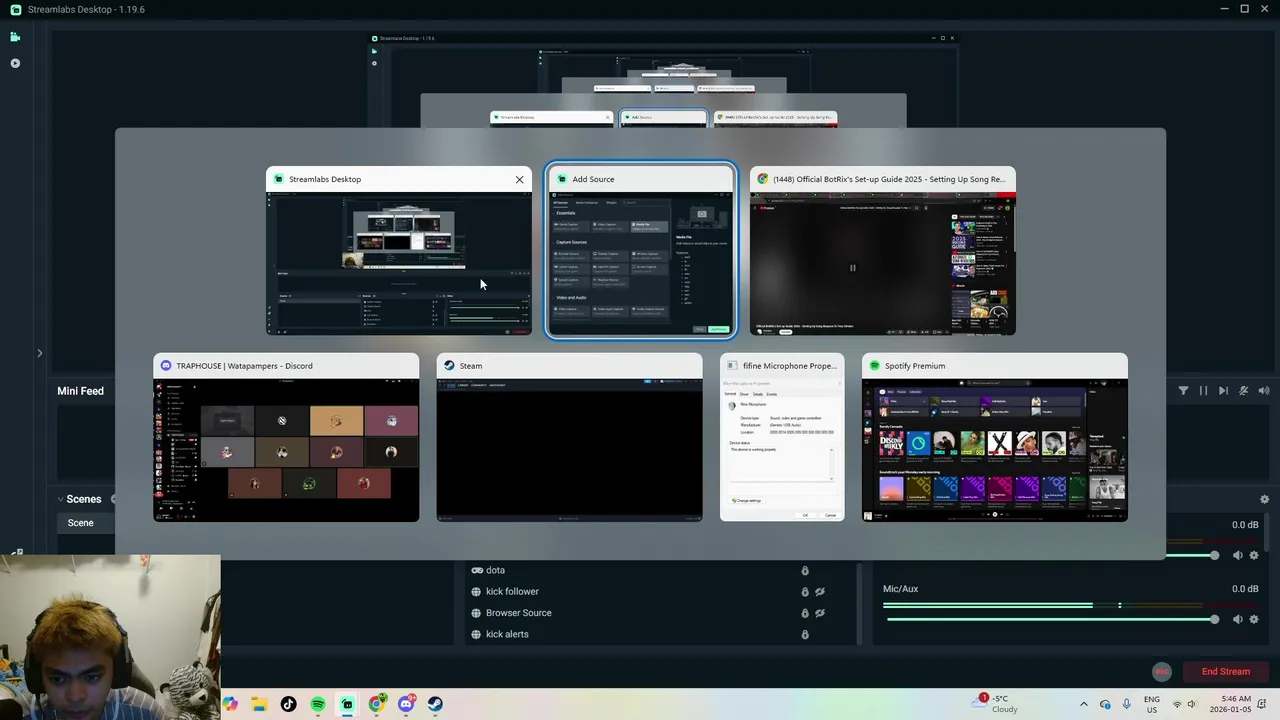Screen dimensions: 1280x720
Task: Select the Scene entry in Scenes list
Action: pyautogui.click(x=85, y=523)
